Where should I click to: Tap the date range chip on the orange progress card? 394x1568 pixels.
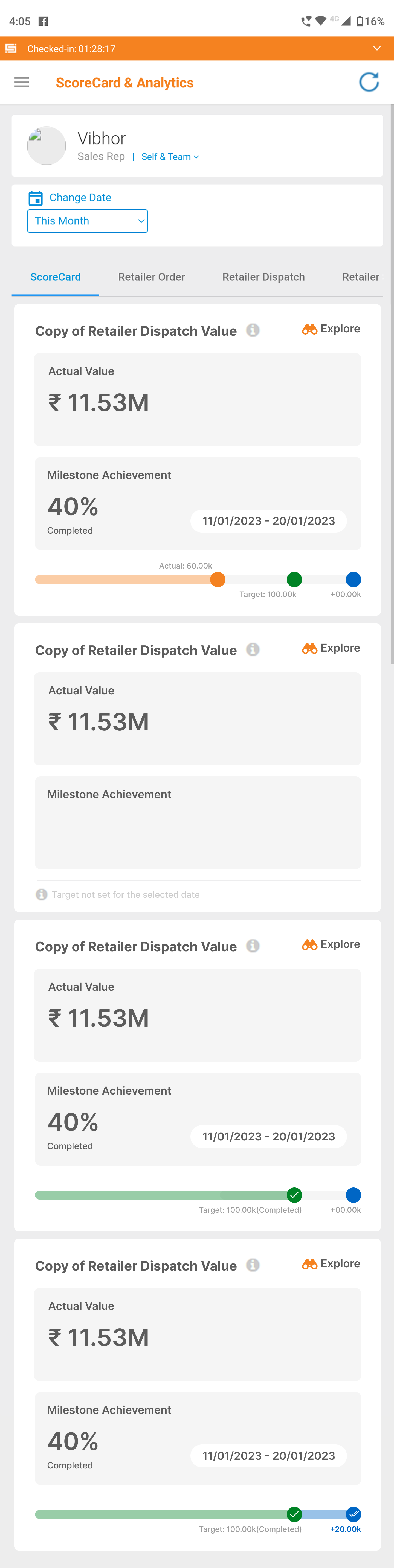coord(269,521)
